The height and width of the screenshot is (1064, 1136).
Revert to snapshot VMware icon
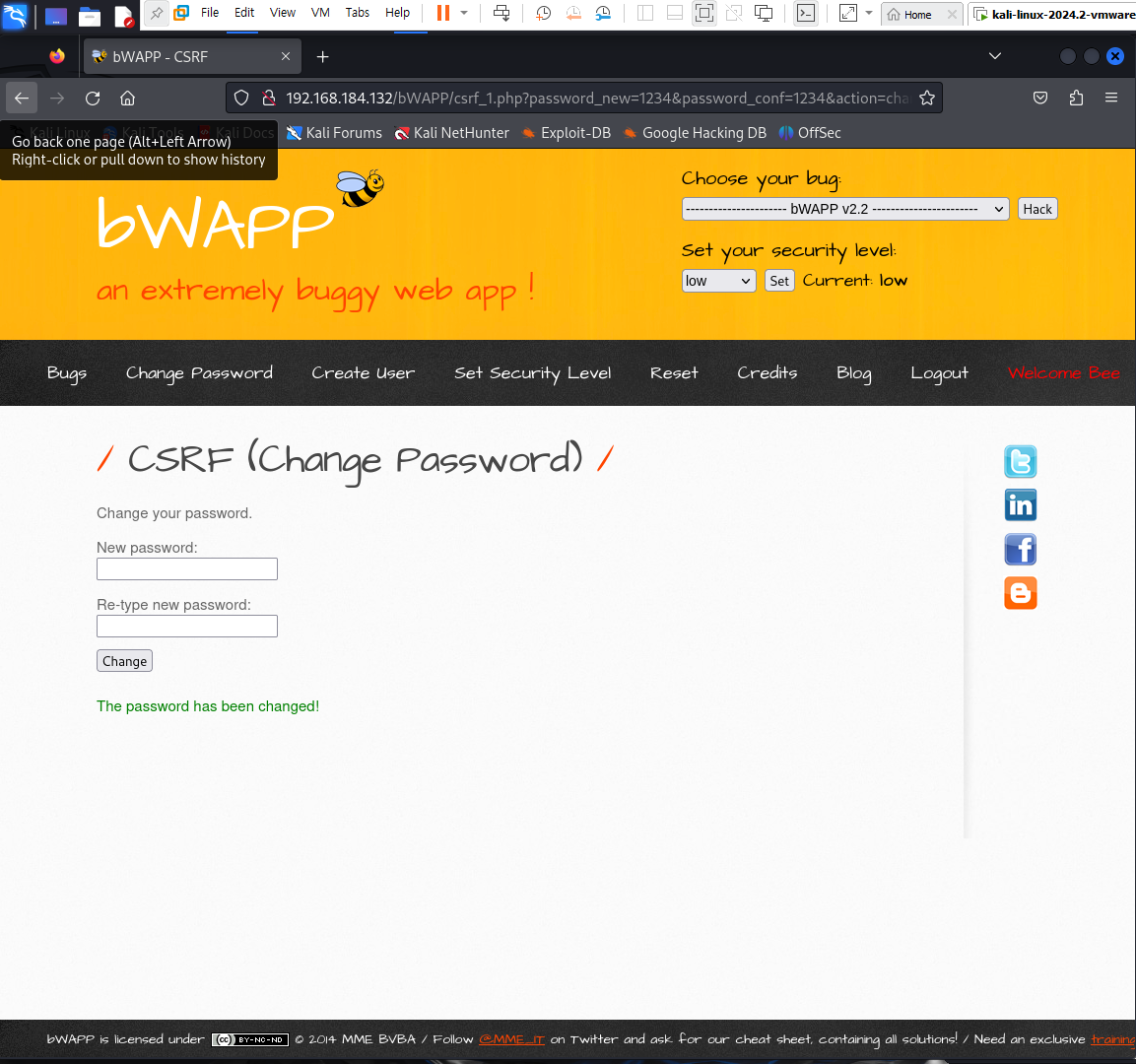pos(573,13)
